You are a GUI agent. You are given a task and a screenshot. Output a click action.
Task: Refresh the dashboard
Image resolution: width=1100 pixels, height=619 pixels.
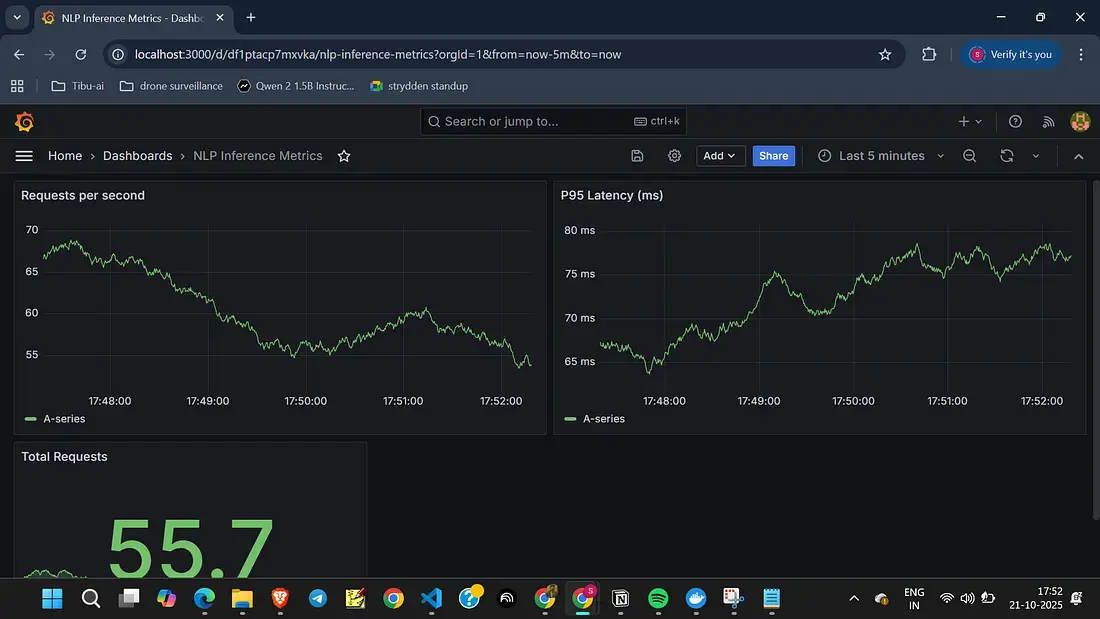(x=1006, y=156)
